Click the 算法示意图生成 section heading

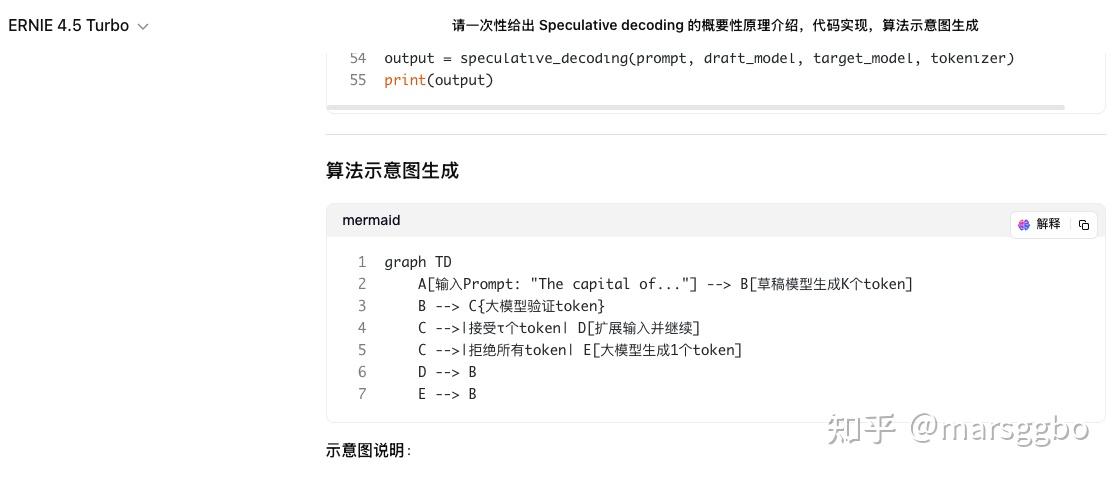[x=392, y=171]
